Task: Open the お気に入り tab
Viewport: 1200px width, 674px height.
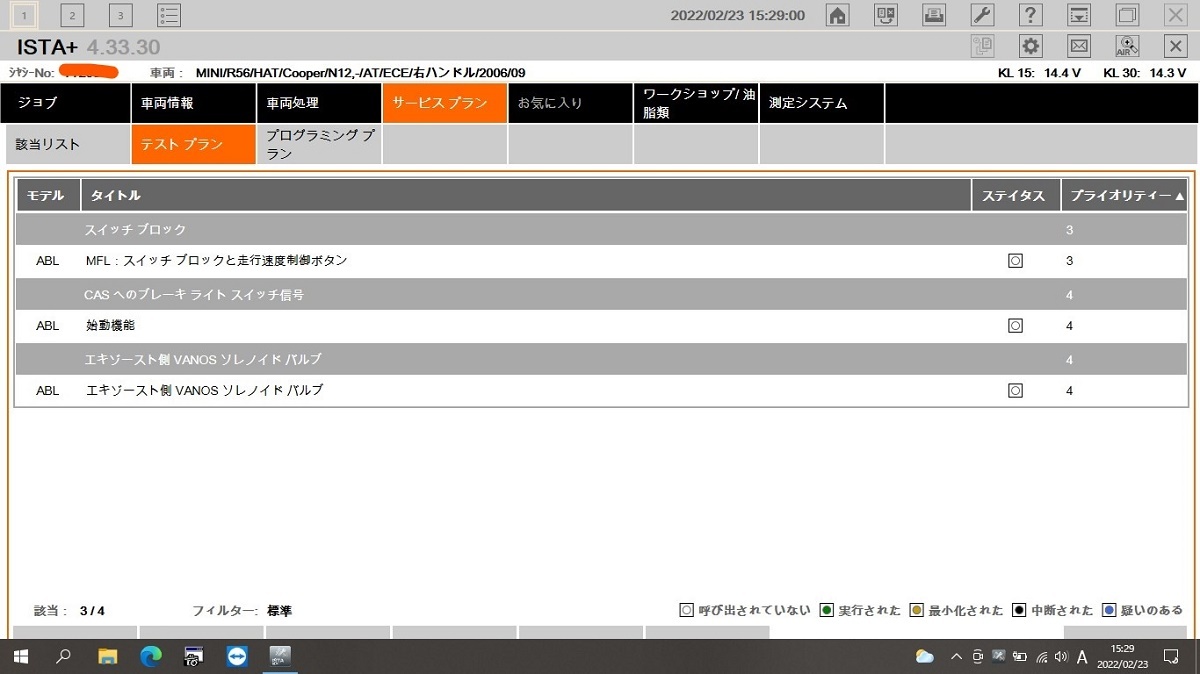Action: (x=570, y=103)
